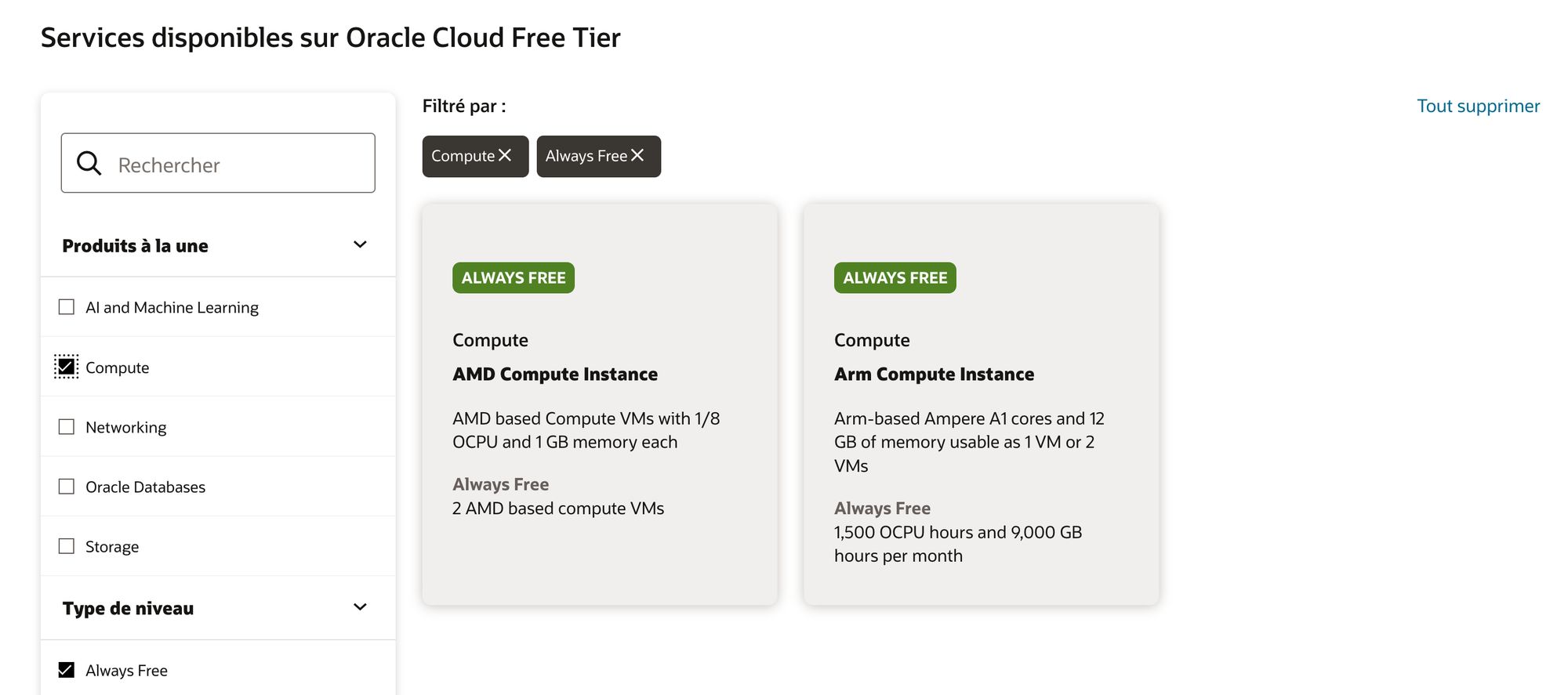Click the '1,500 OCPU hours' description text
Image resolution: width=1568 pixels, height=695 pixels.
pyautogui.click(x=958, y=544)
